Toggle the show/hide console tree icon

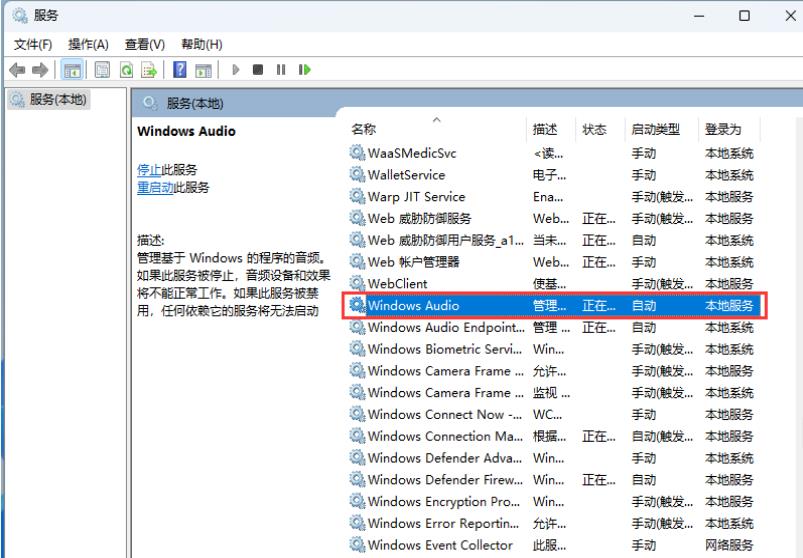[x=72, y=70]
